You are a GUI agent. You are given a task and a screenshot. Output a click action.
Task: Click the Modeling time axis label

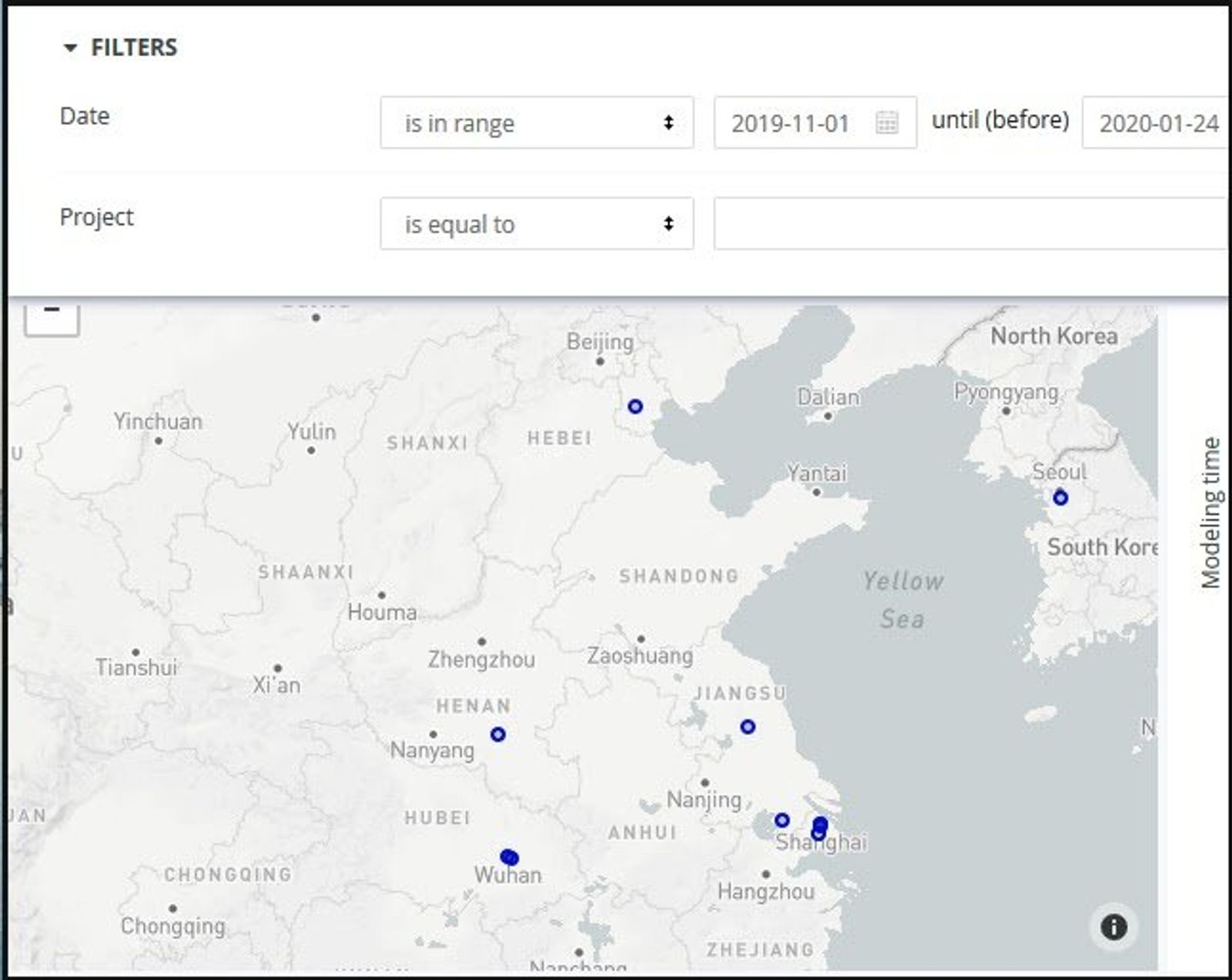(x=1210, y=513)
